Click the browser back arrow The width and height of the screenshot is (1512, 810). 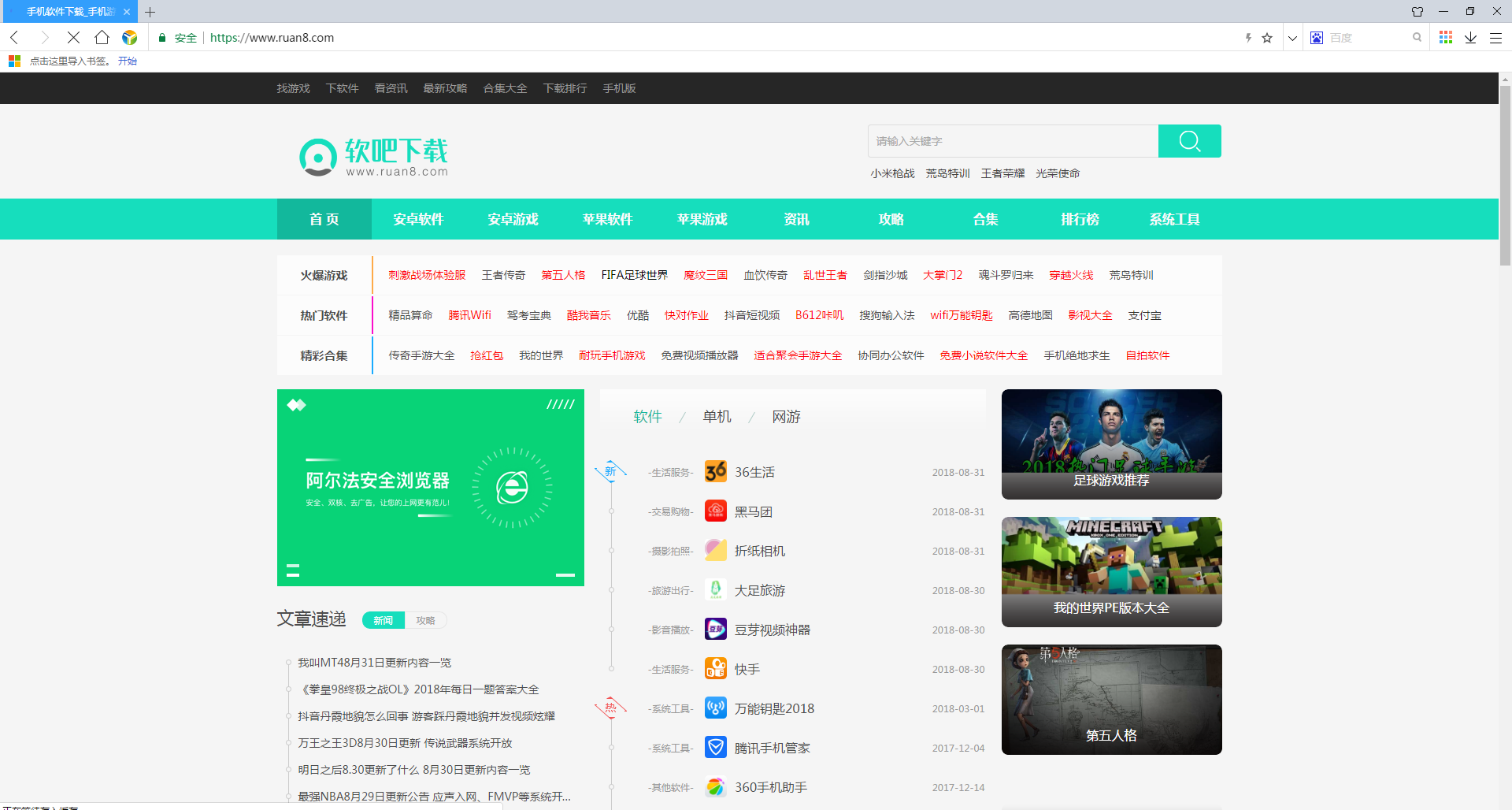click(x=15, y=37)
